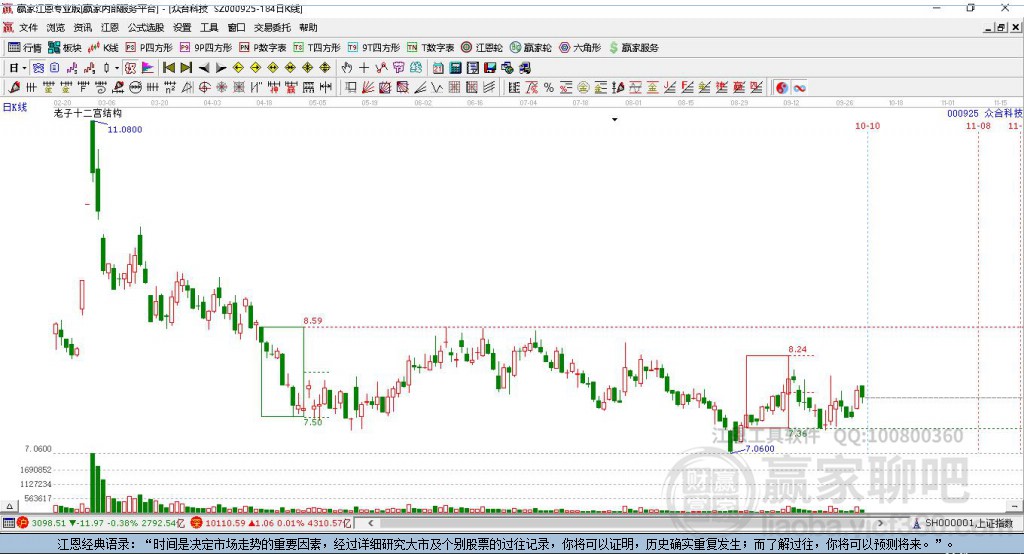Move chart right with black right arrow

pyautogui.click(x=221, y=68)
